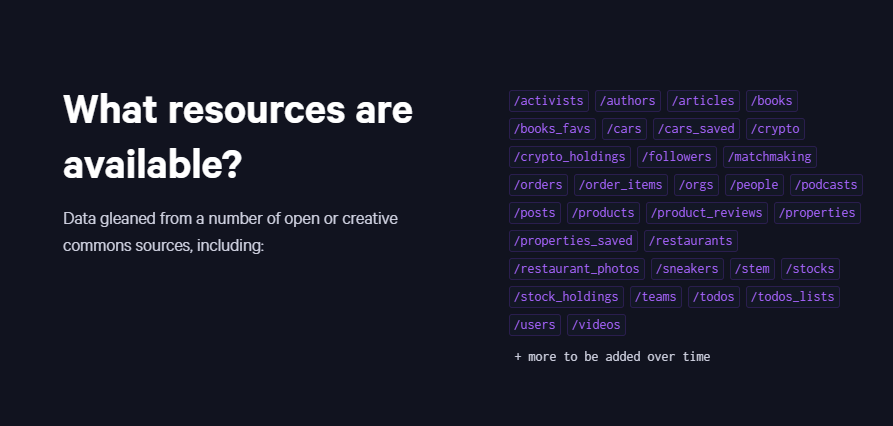Open the /todos resource tag

714,296
